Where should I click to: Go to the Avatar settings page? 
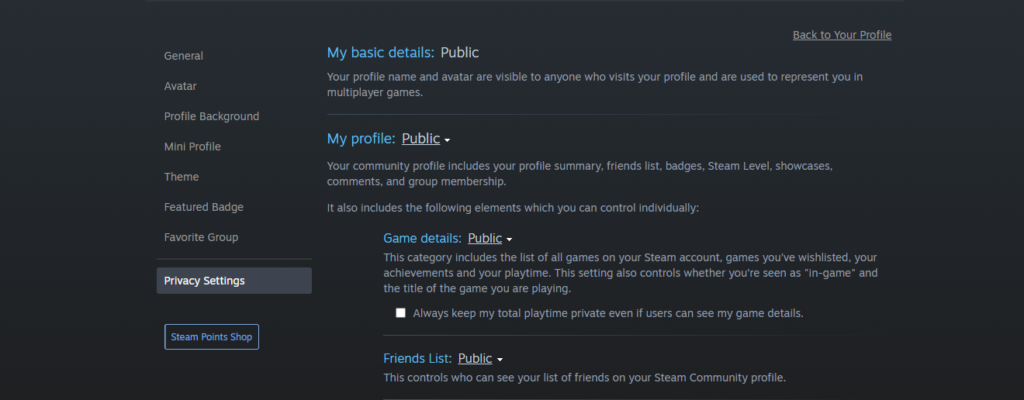pyautogui.click(x=180, y=86)
